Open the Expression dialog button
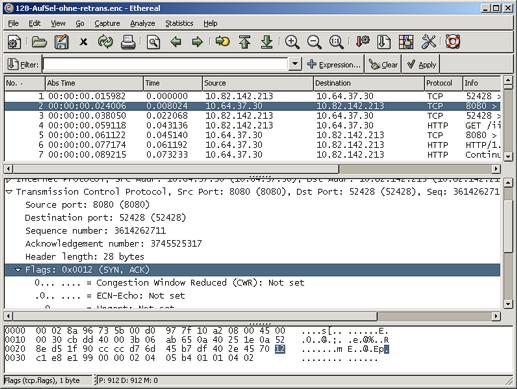This screenshot has width=517, height=389. [x=334, y=64]
